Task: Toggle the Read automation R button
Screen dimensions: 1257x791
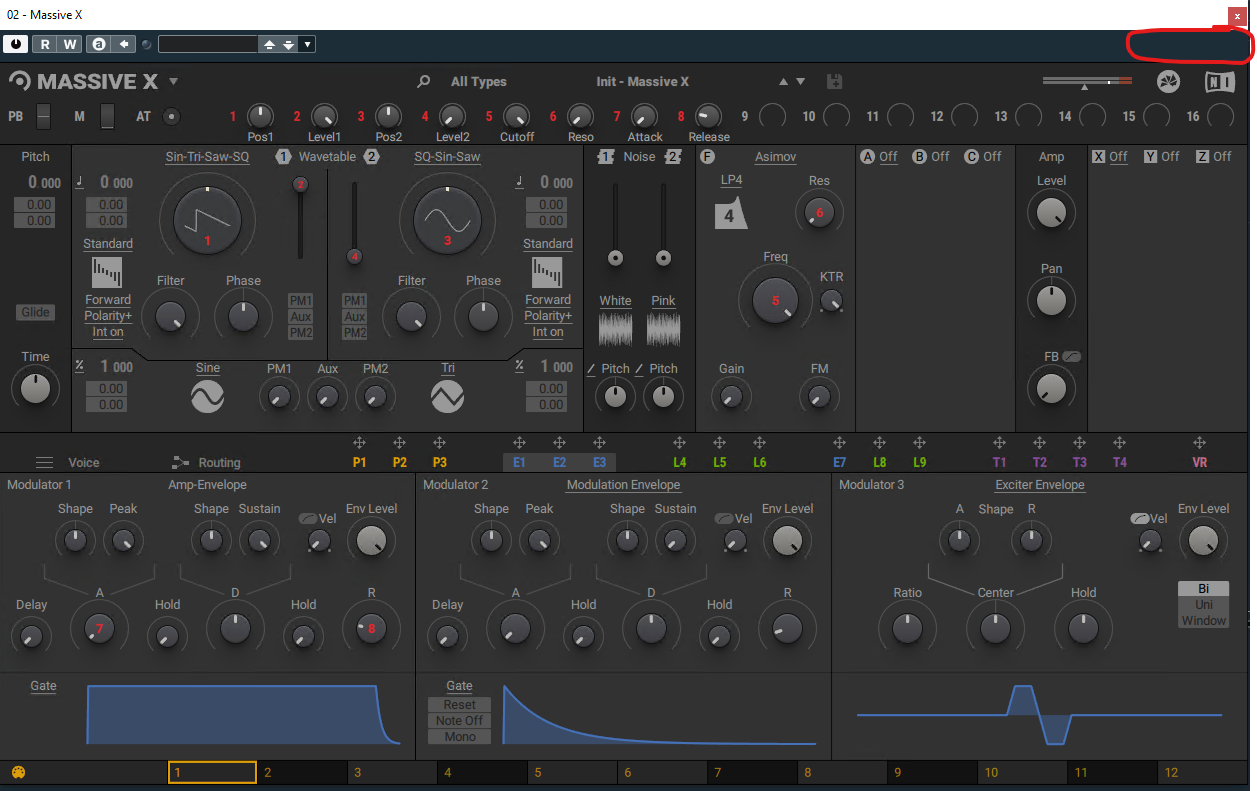Action: click(45, 44)
